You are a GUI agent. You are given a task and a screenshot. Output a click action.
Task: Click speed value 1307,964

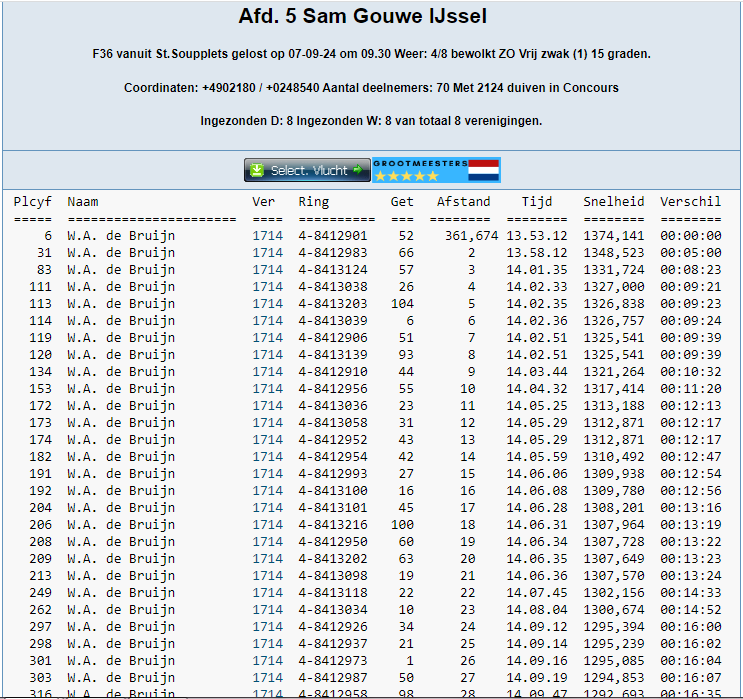point(614,525)
